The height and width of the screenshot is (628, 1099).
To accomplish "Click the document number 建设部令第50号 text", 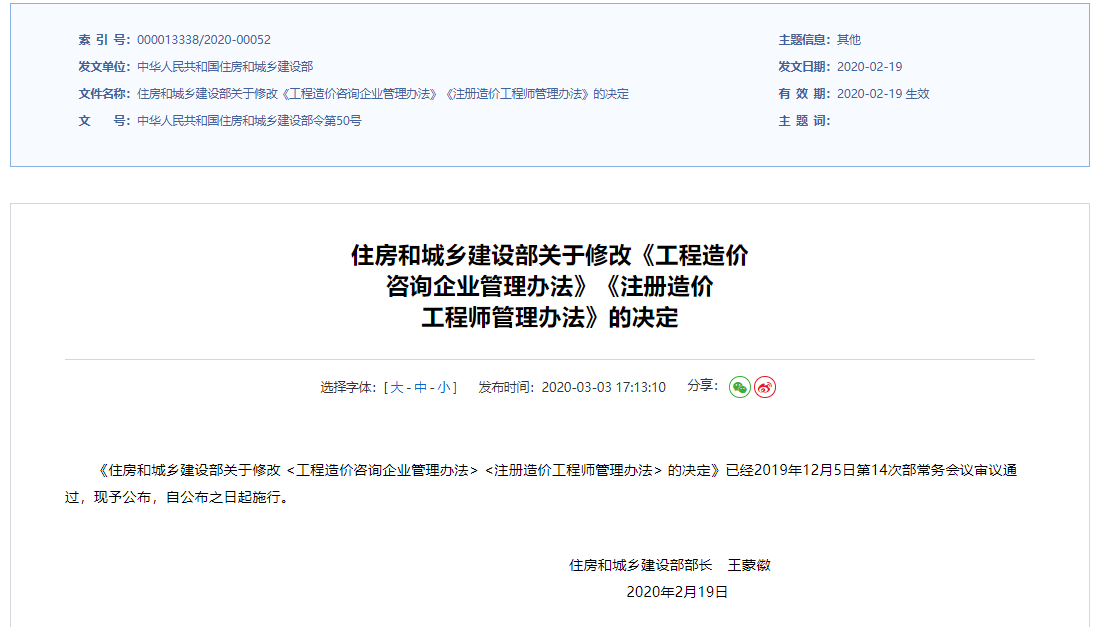I will (x=249, y=121).
